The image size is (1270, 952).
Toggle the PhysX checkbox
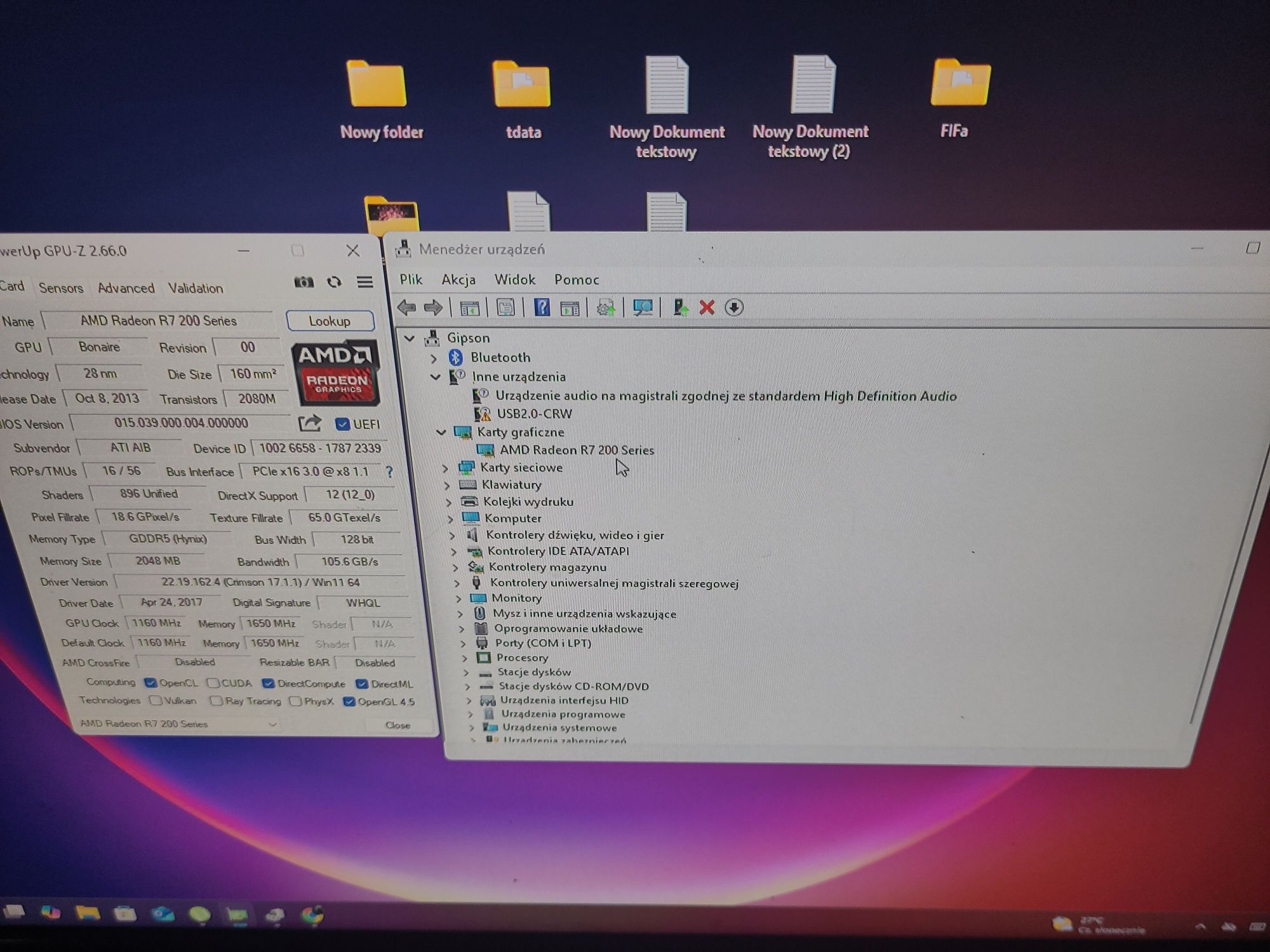[295, 701]
